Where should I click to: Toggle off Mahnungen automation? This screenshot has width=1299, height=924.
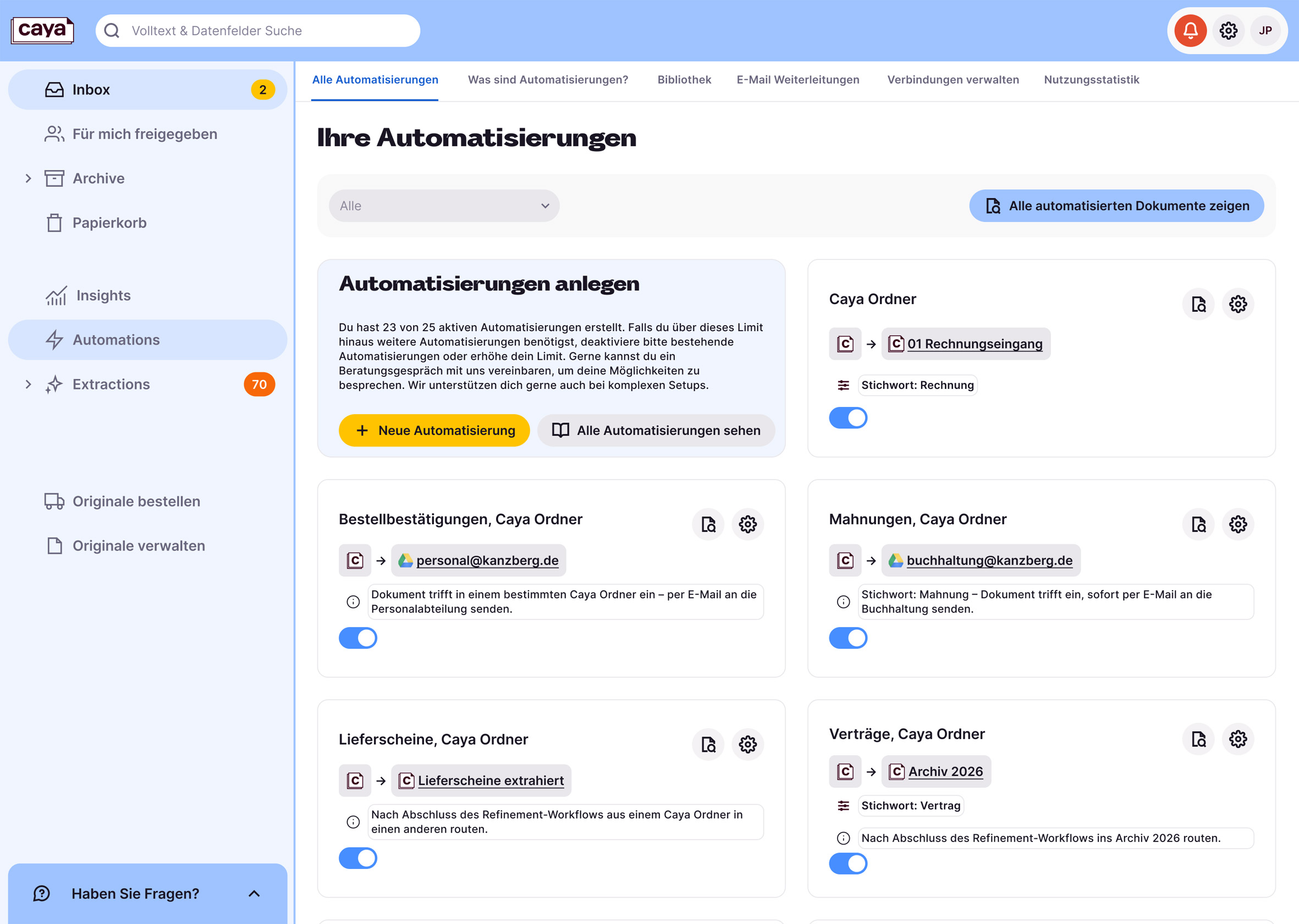pyautogui.click(x=848, y=638)
